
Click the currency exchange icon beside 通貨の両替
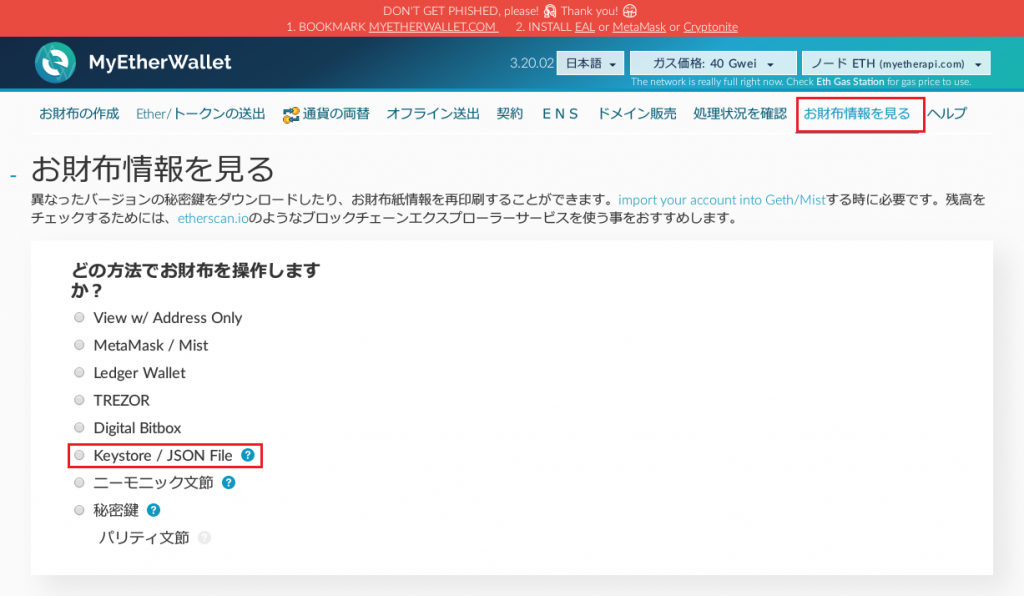tap(291, 115)
